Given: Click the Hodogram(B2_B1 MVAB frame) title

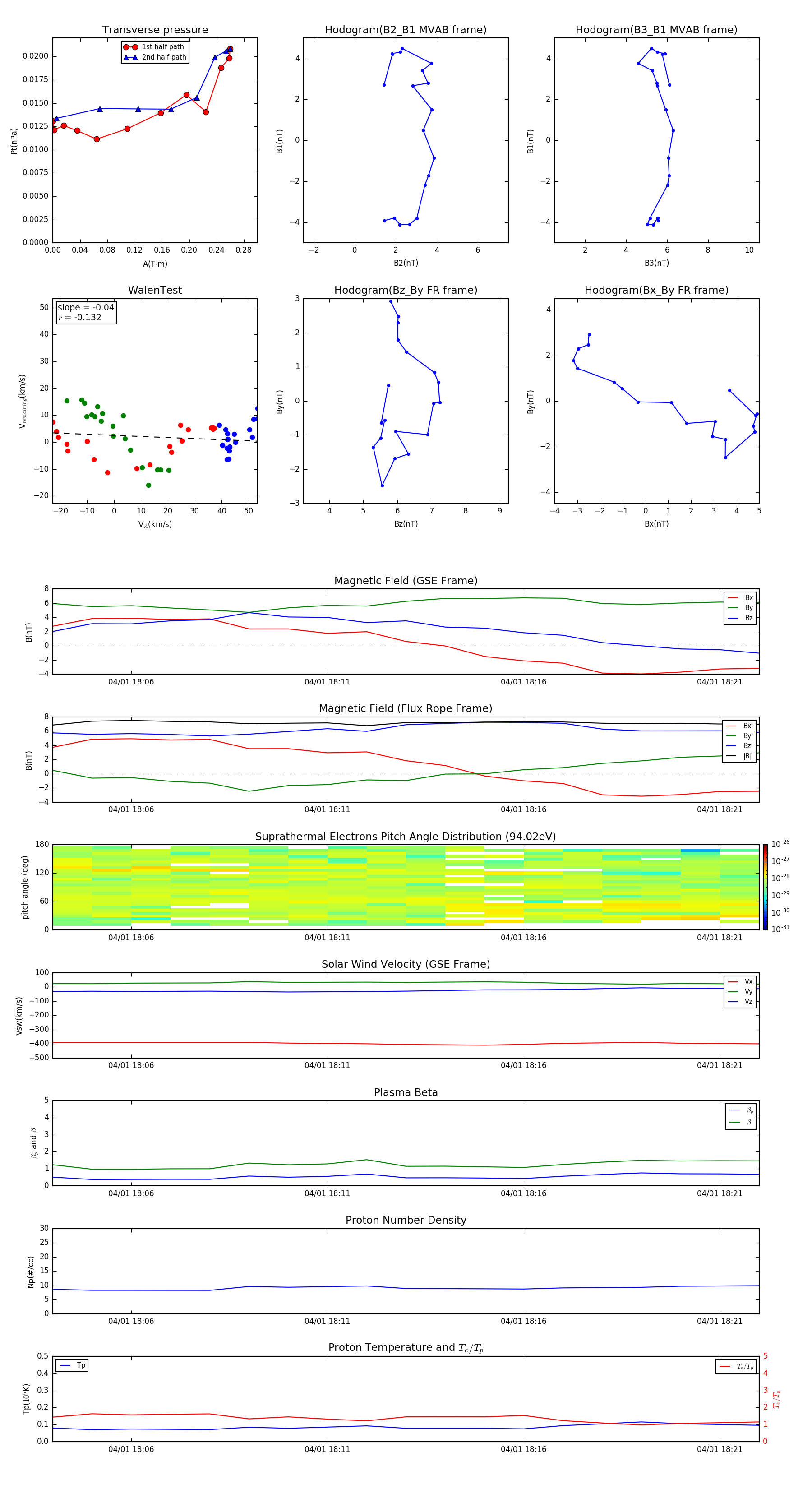Looking at the screenshot, I should [406, 30].
